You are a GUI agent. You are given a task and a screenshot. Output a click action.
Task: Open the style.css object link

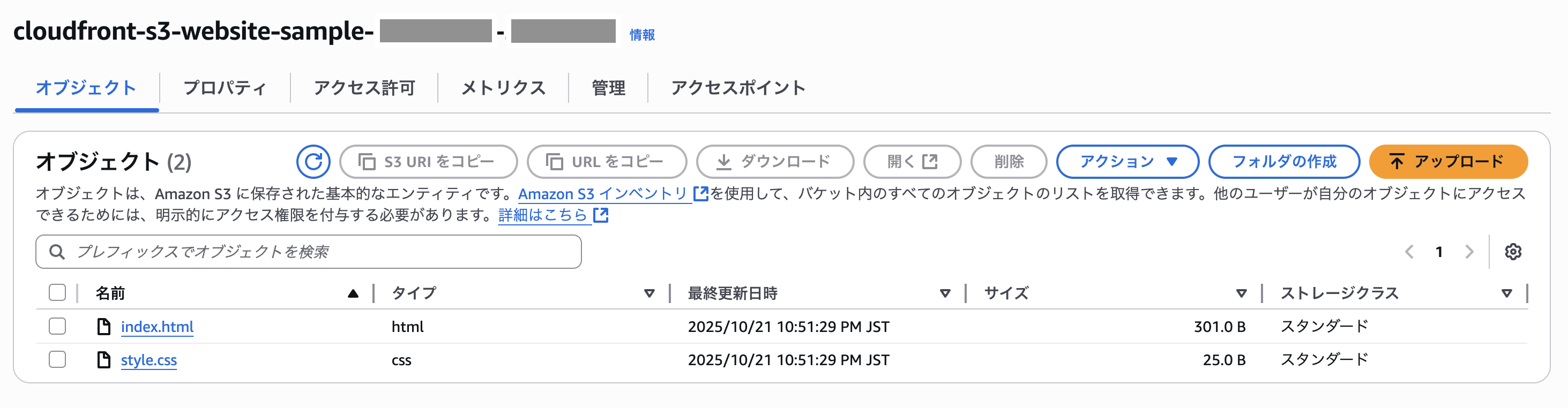148,359
